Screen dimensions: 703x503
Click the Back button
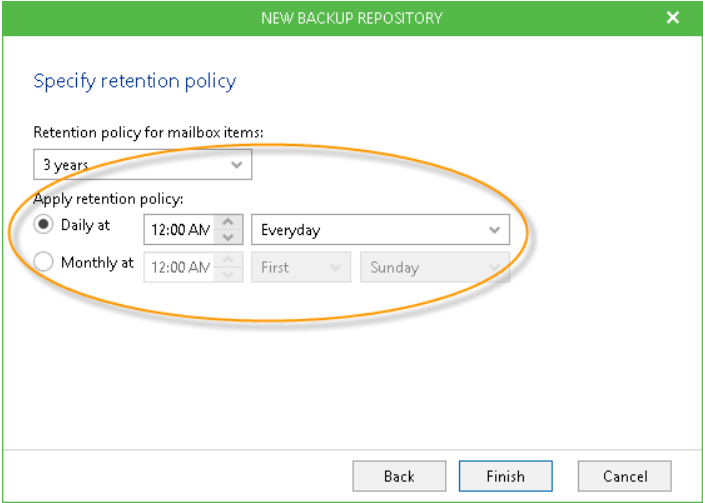(399, 476)
